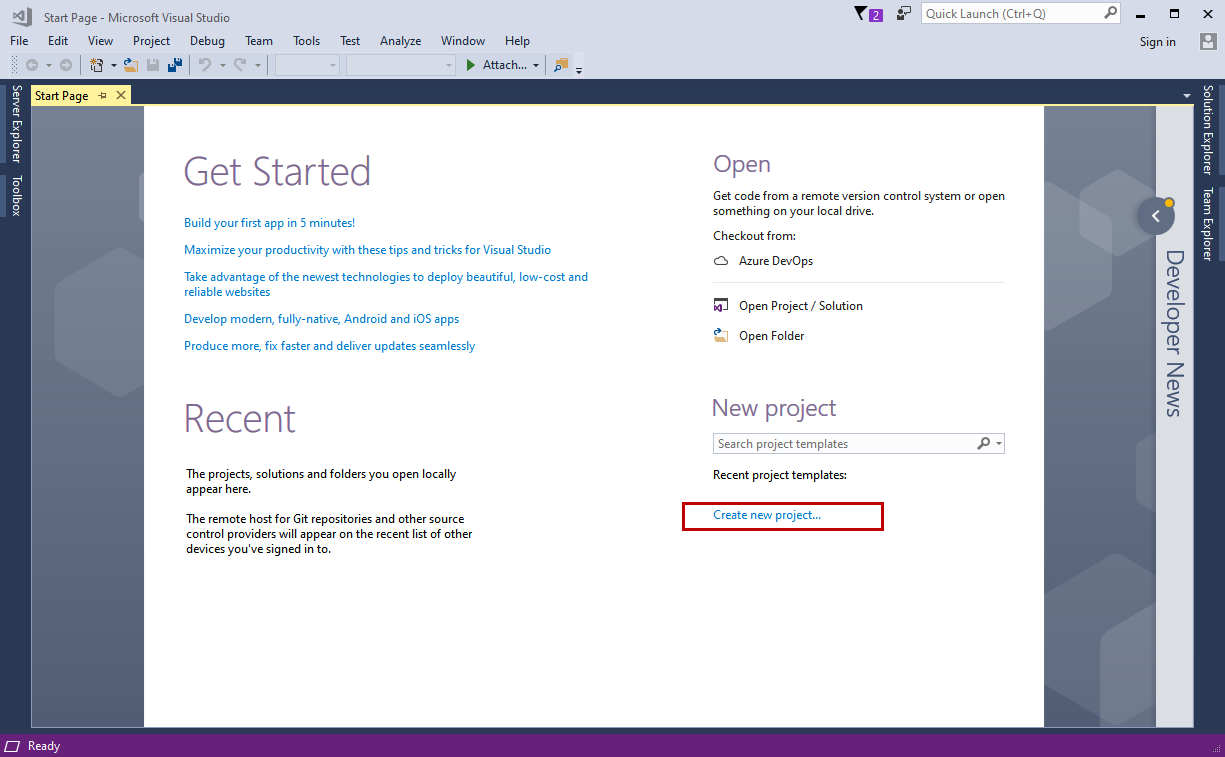
Task: Open the Solution Explorer side tab
Action: point(1208,129)
